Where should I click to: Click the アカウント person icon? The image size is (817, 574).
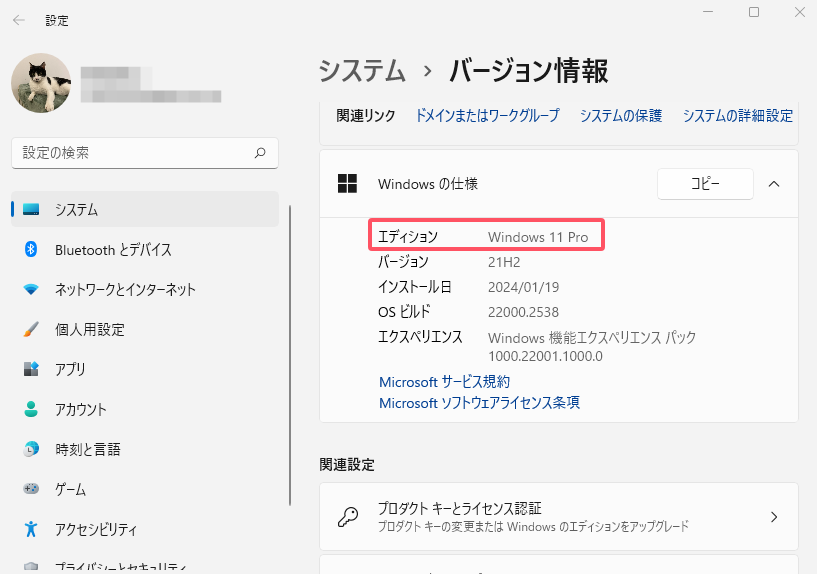[x=31, y=409]
